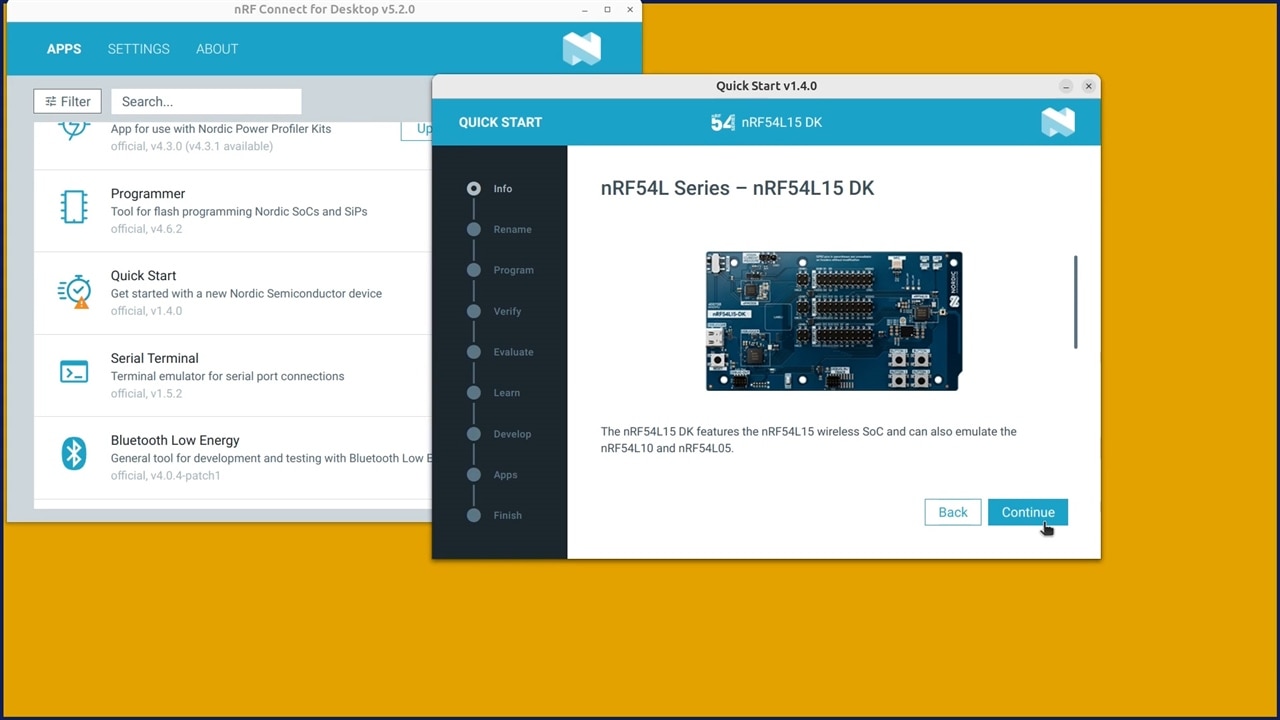Click the Quick Start stopwatch icon
Viewport: 1280px width, 720px height.
(75, 291)
